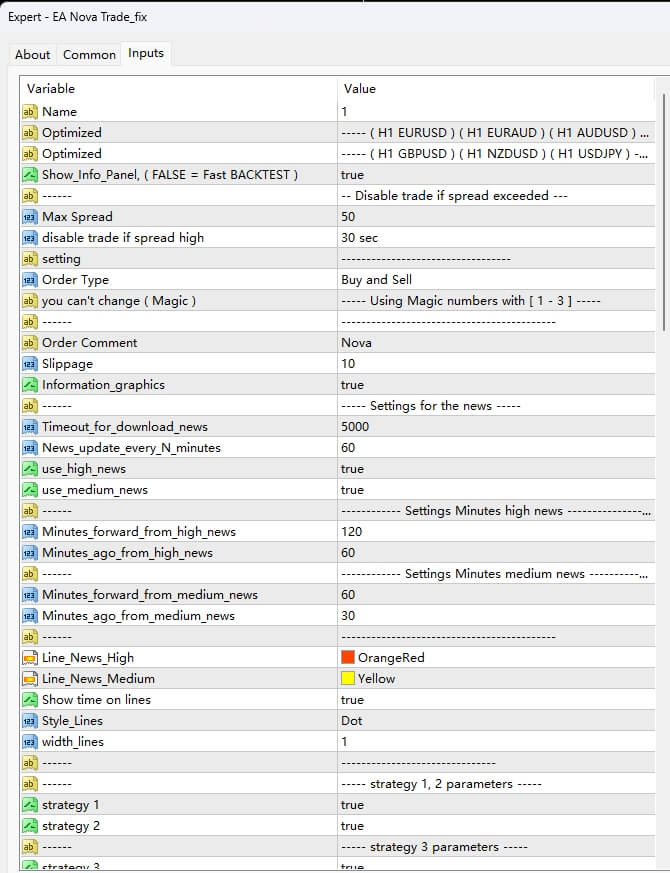Switch to the About tab
Screen dimensions: 670x873
coord(32,54)
